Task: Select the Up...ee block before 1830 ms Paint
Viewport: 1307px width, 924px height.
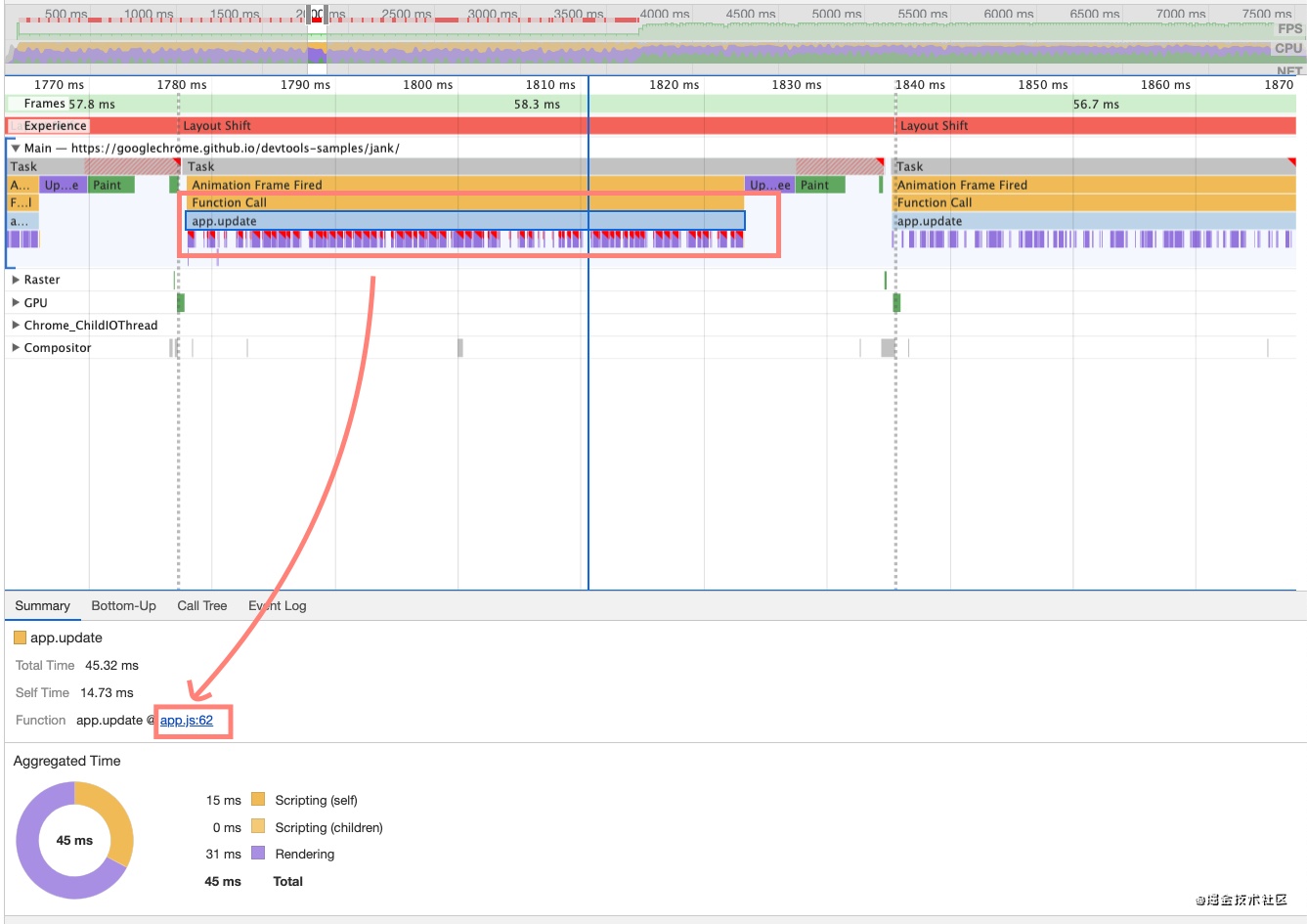Action: tap(769, 185)
